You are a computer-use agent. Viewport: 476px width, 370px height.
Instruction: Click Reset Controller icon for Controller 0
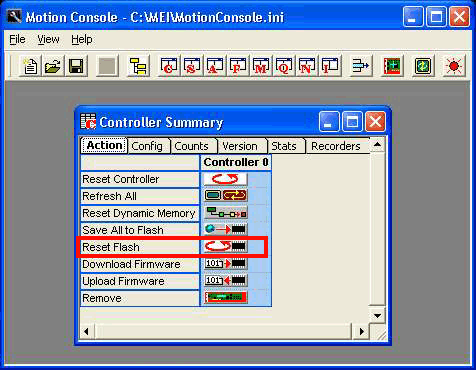tap(225, 179)
